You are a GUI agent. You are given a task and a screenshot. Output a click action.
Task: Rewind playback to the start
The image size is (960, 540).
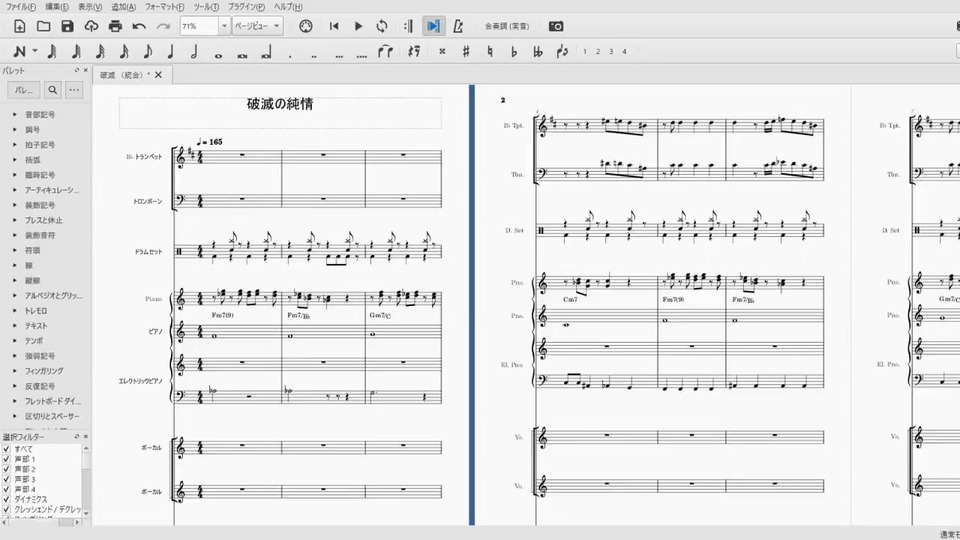pyautogui.click(x=334, y=26)
